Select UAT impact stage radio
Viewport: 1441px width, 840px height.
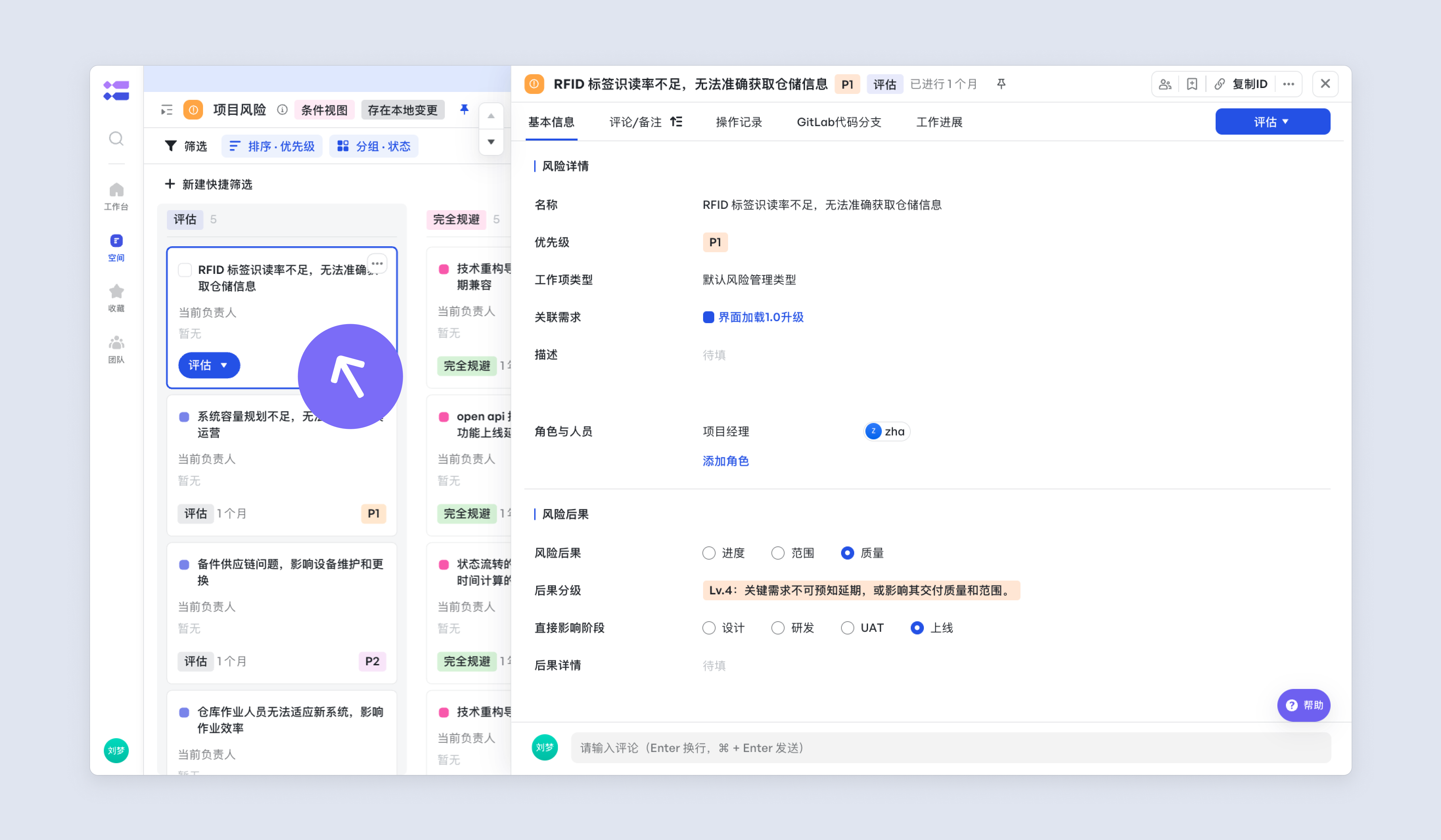coord(847,628)
